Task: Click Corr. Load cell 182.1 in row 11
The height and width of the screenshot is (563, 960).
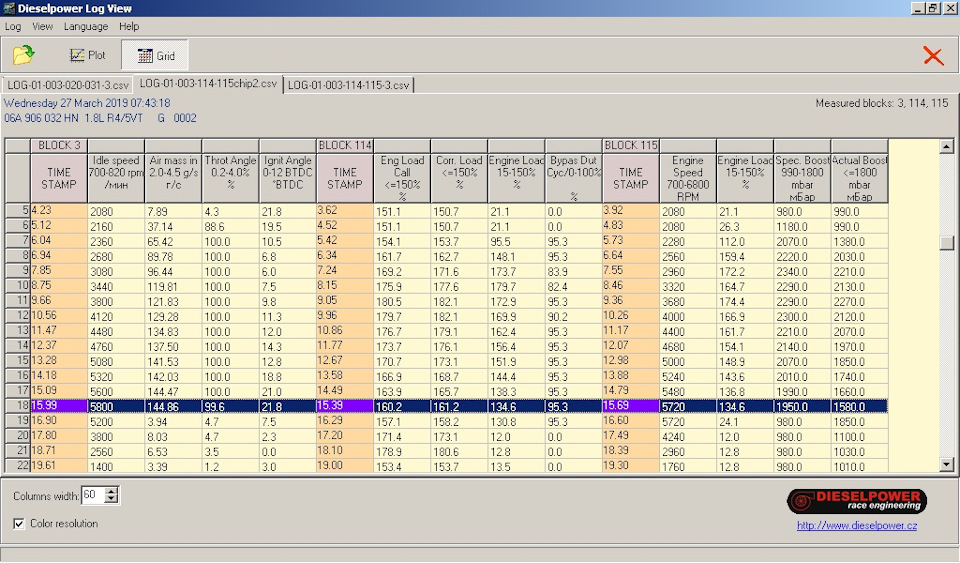Action: (x=459, y=302)
